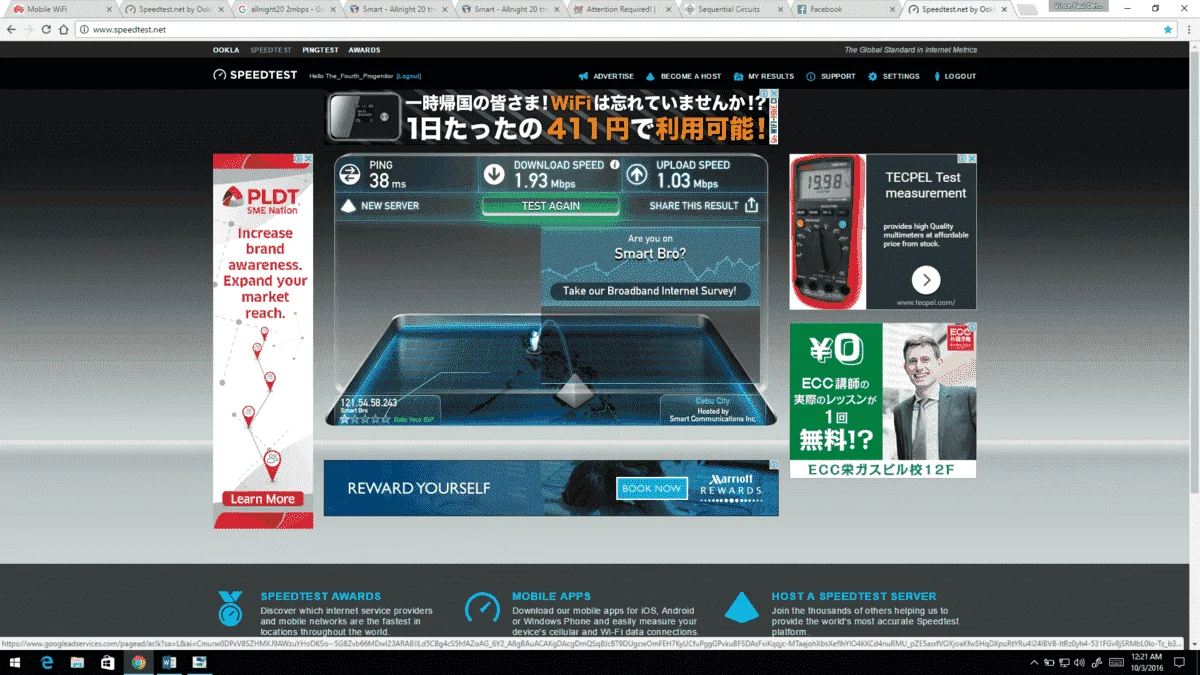
Task: Bookmark this page with the star
Action: point(1168,30)
